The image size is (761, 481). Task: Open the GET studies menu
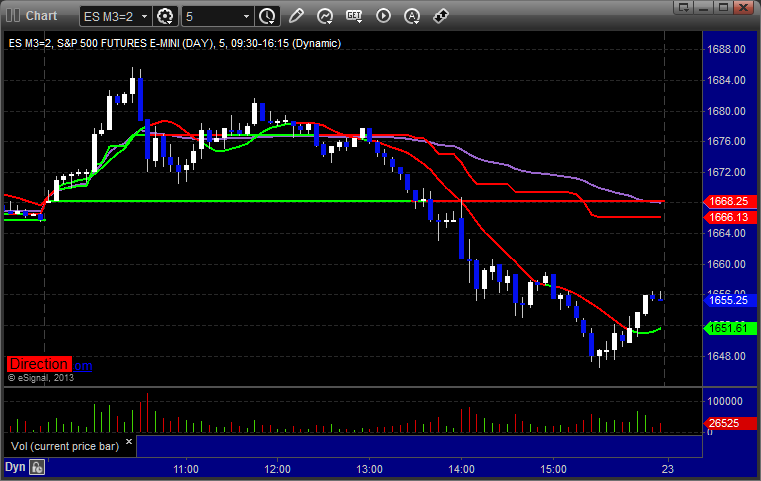354,16
